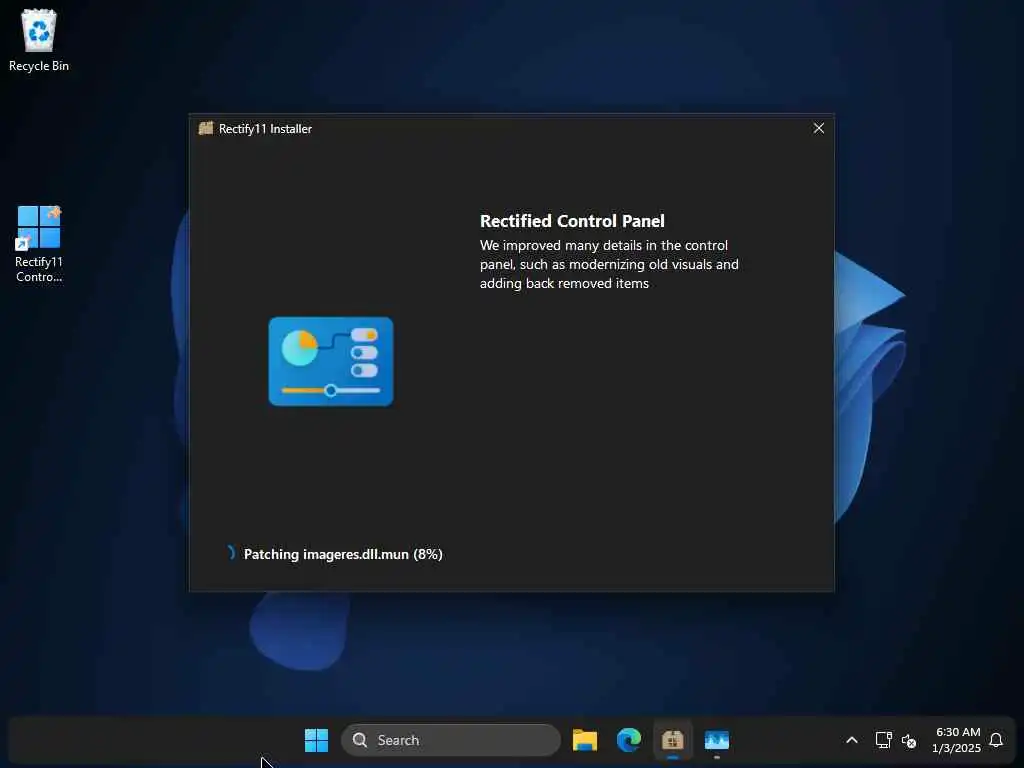Open the Windows Start menu
This screenshot has width=1024, height=768.
[317, 740]
